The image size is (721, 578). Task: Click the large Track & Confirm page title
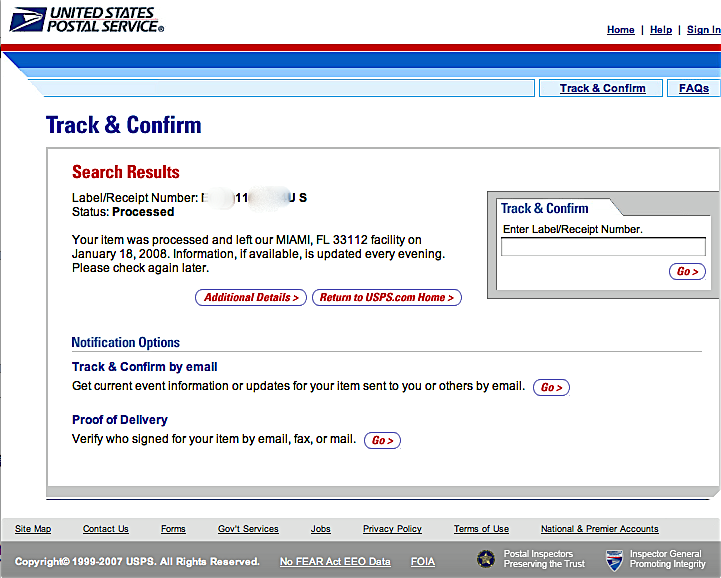point(124,125)
